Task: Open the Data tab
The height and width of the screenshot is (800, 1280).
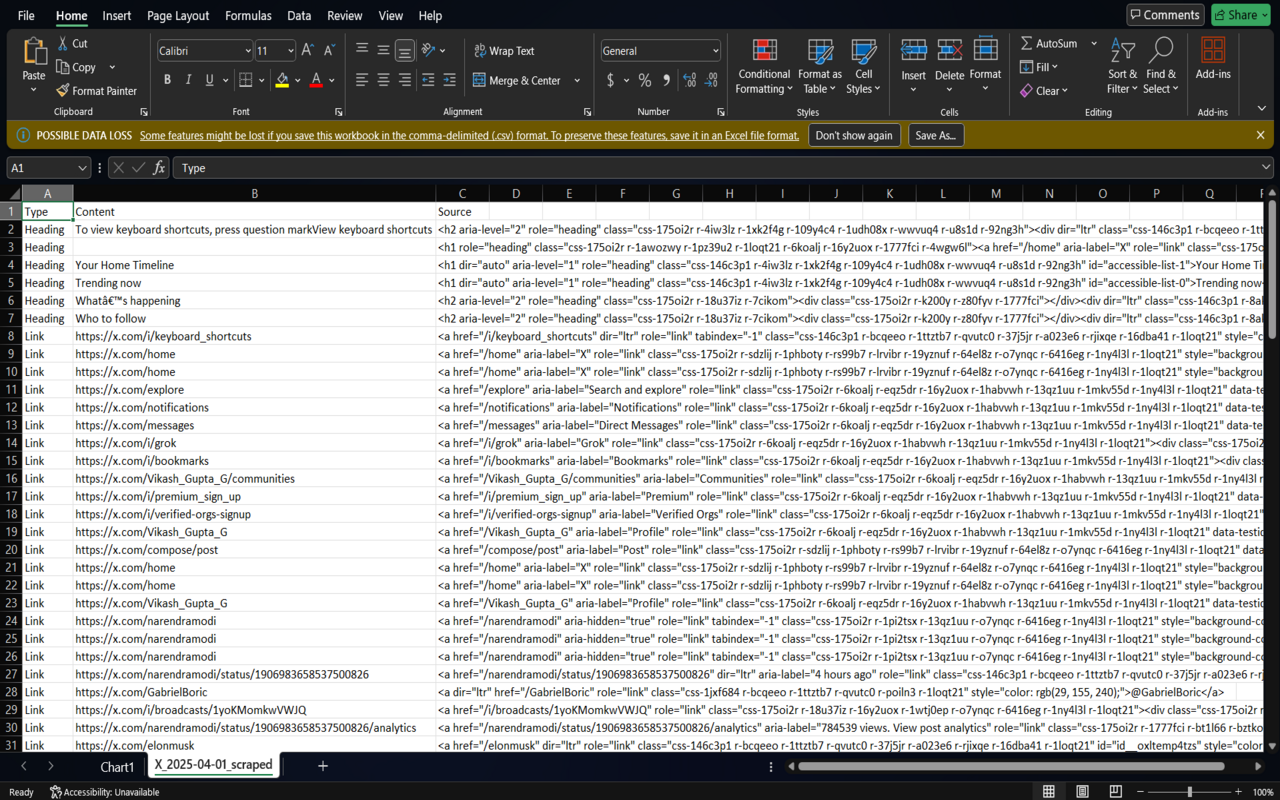Action: pos(299,15)
